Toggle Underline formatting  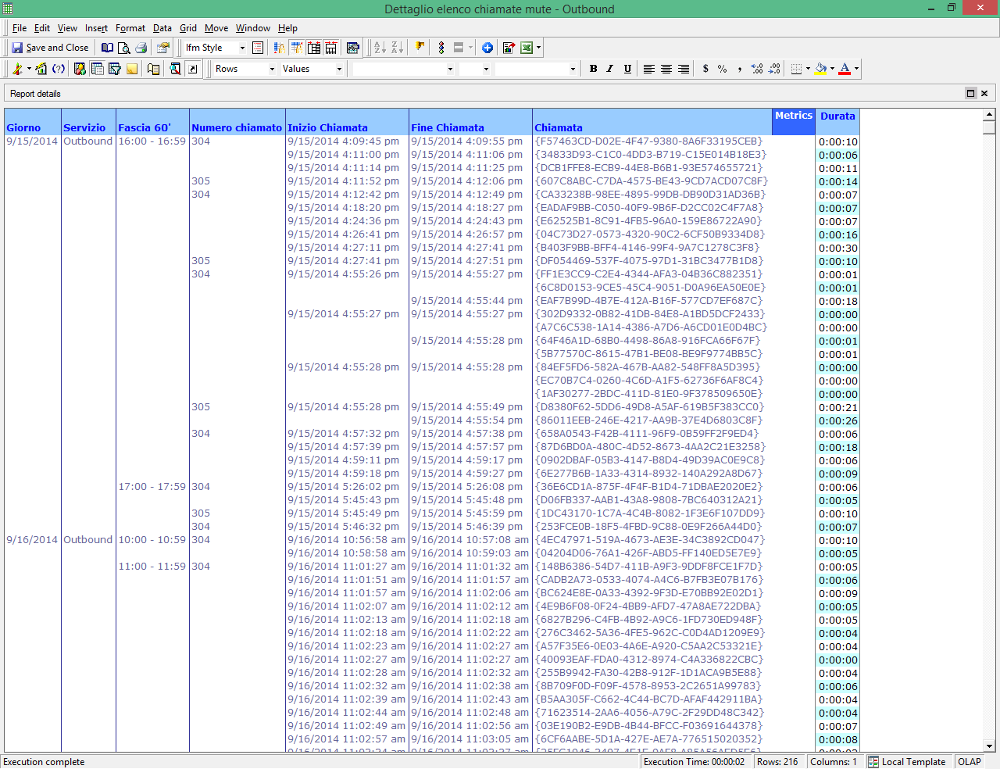click(628, 69)
